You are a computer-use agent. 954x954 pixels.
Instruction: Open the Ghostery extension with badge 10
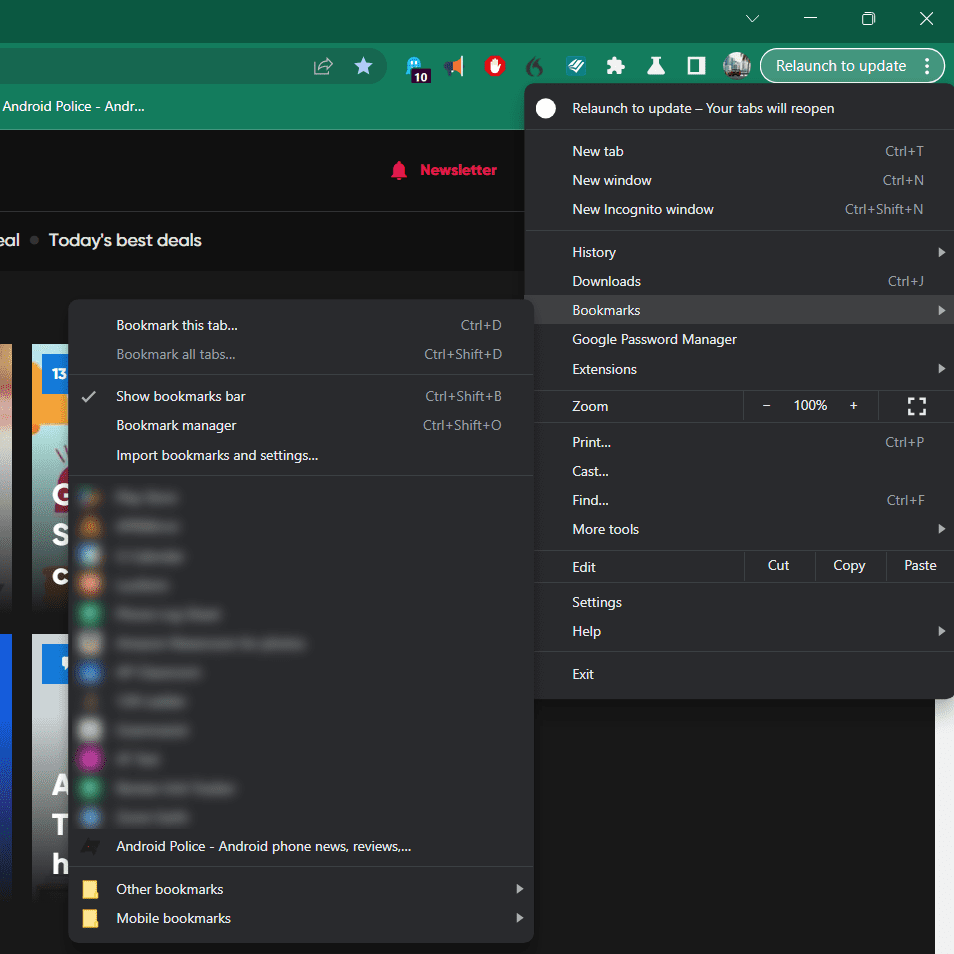(x=417, y=65)
